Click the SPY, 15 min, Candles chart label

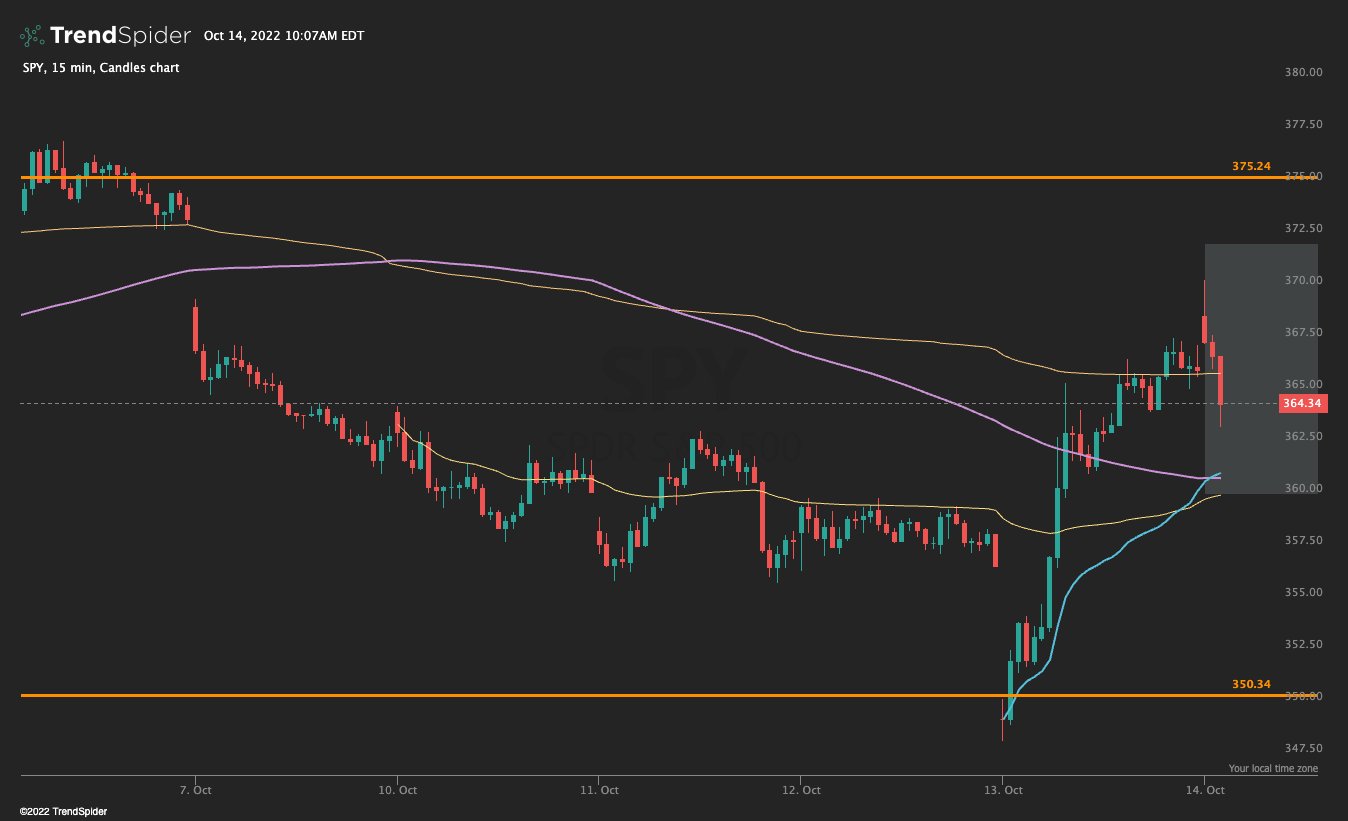[x=99, y=68]
